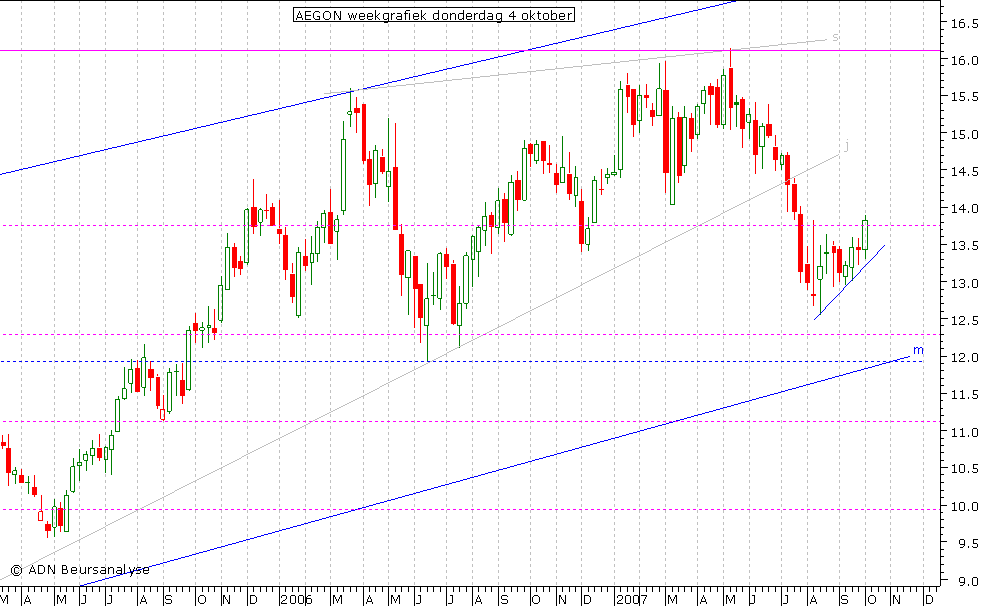Click the 'AEGON weekgrafiek donderdag 4 oktober' title
981x606 pixels.
pos(434,15)
